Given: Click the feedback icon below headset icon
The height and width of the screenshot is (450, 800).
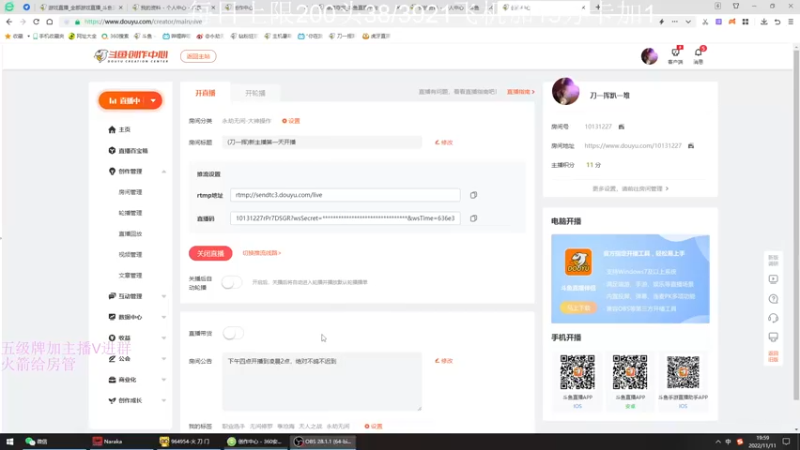Looking at the screenshot, I should click(773, 337).
